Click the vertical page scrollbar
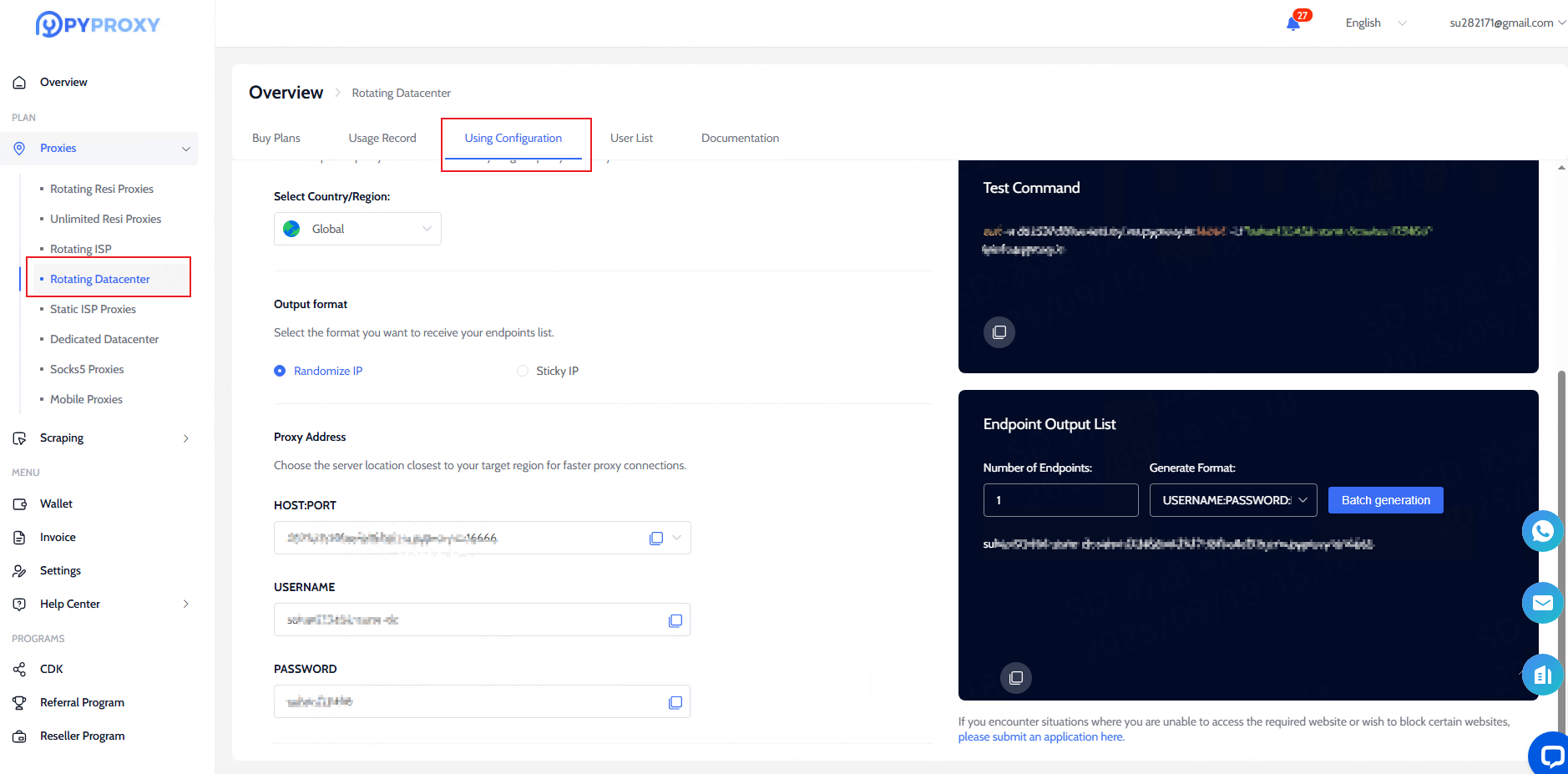1568x774 pixels. pyautogui.click(x=1561, y=501)
